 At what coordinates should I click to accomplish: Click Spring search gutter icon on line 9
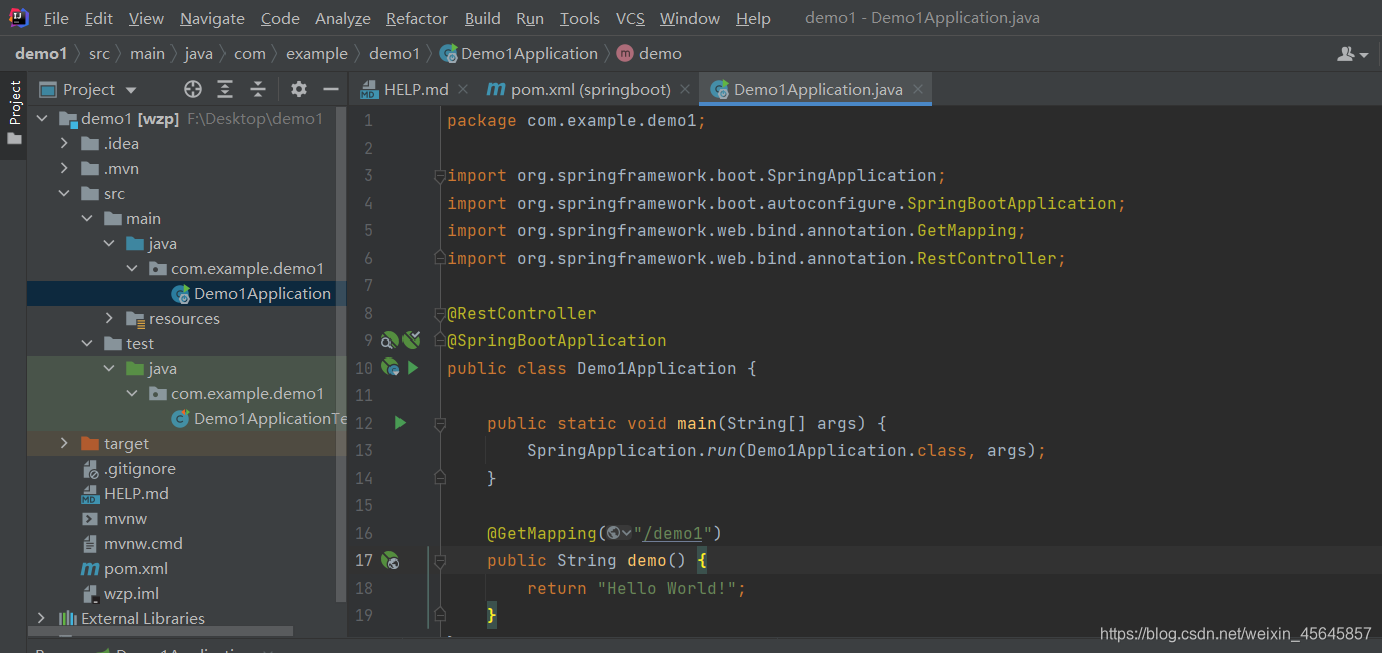coord(390,340)
